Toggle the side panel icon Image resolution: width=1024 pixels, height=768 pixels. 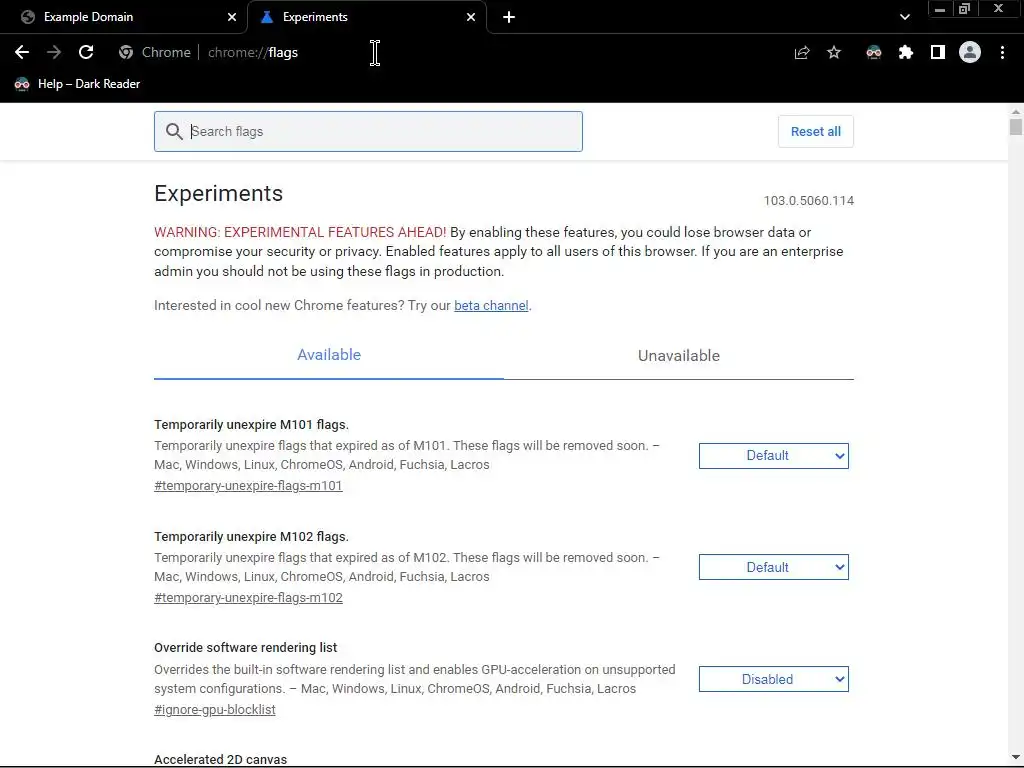[938, 53]
